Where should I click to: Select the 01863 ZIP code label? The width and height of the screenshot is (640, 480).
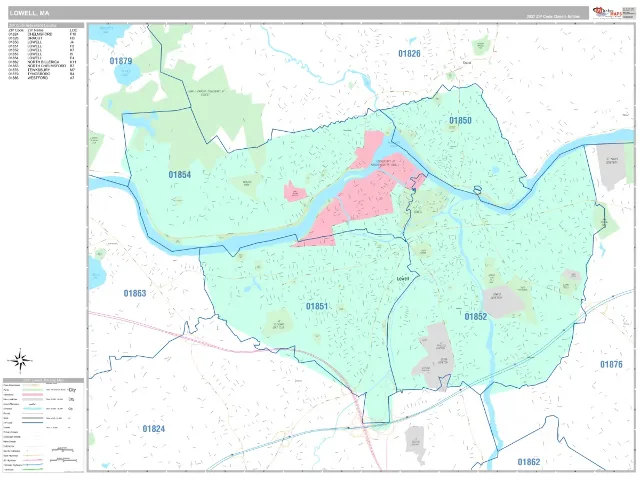[135, 293]
